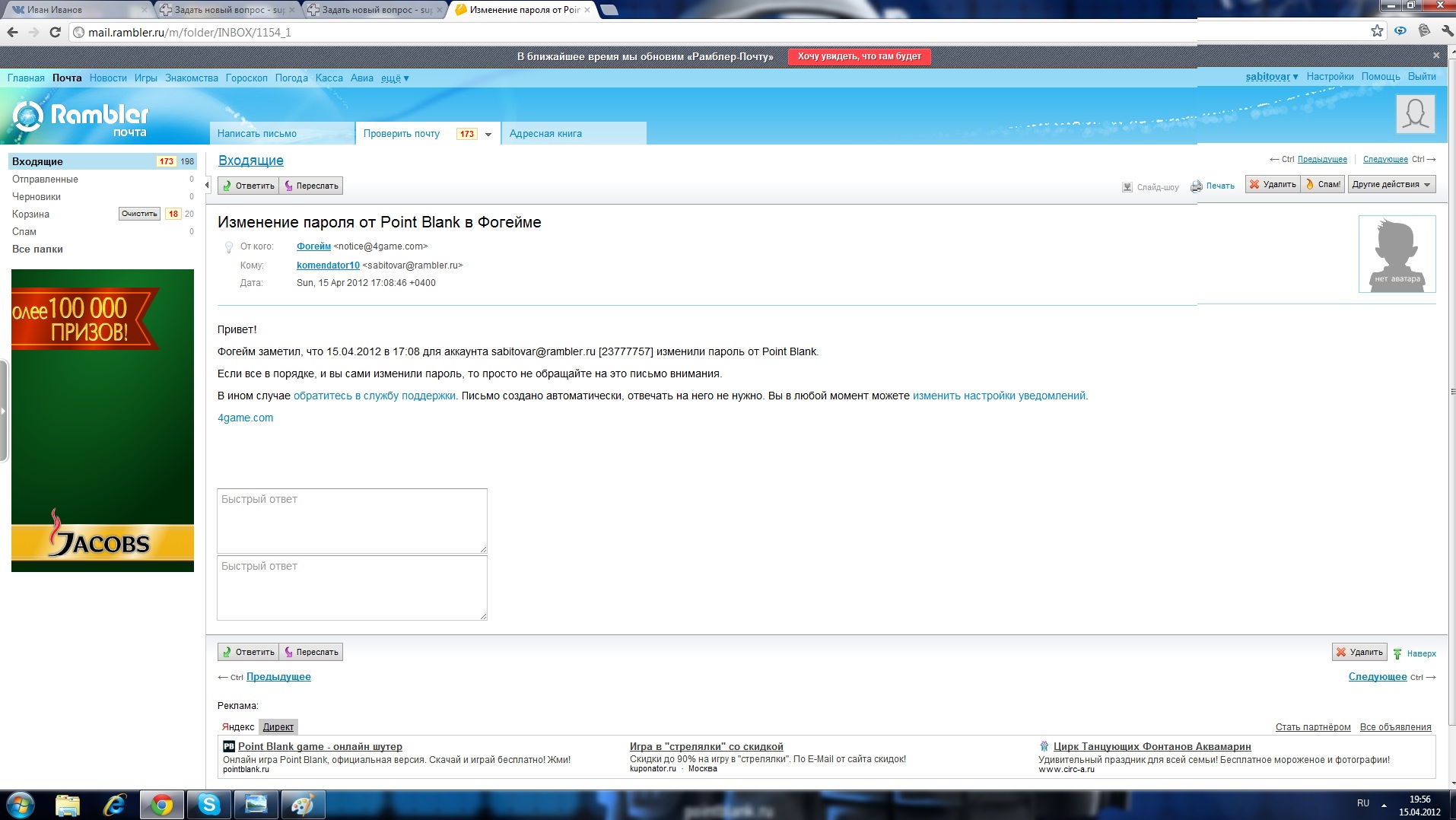Click the Rambler Почта logo

81,118
